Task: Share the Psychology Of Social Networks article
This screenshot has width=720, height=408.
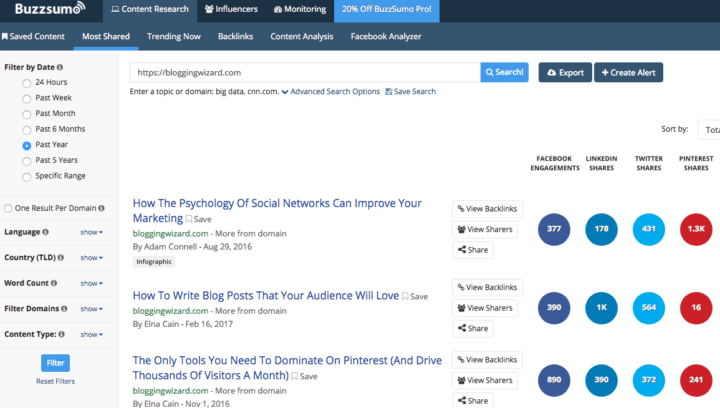Action: [x=472, y=250]
